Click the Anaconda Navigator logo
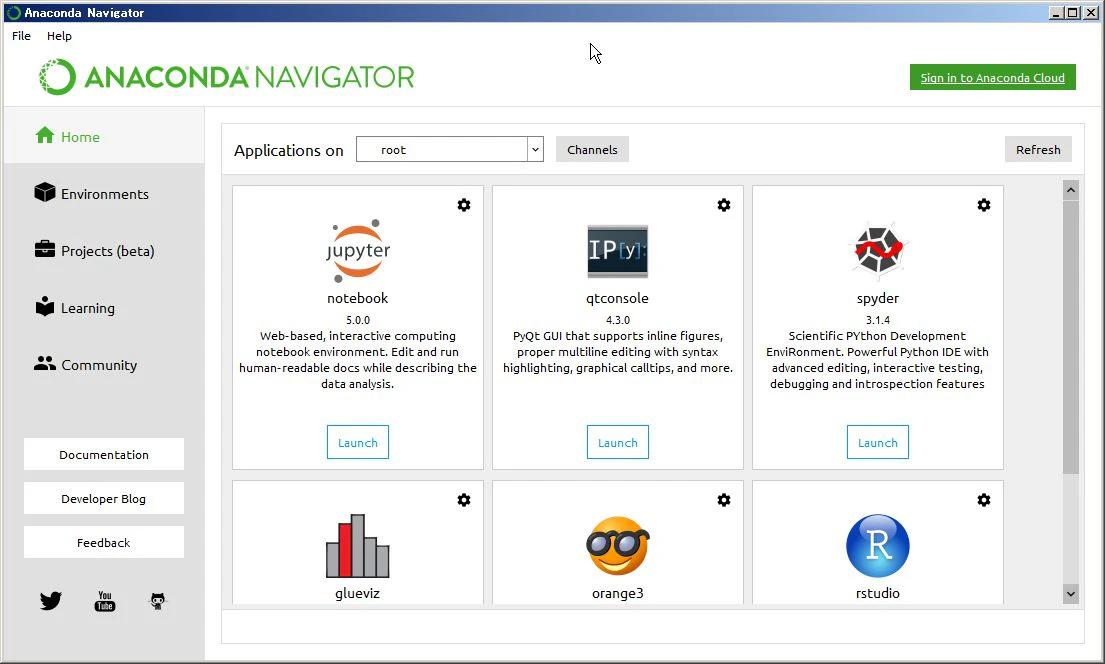Image resolution: width=1105 pixels, height=664 pixels. click(x=226, y=77)
